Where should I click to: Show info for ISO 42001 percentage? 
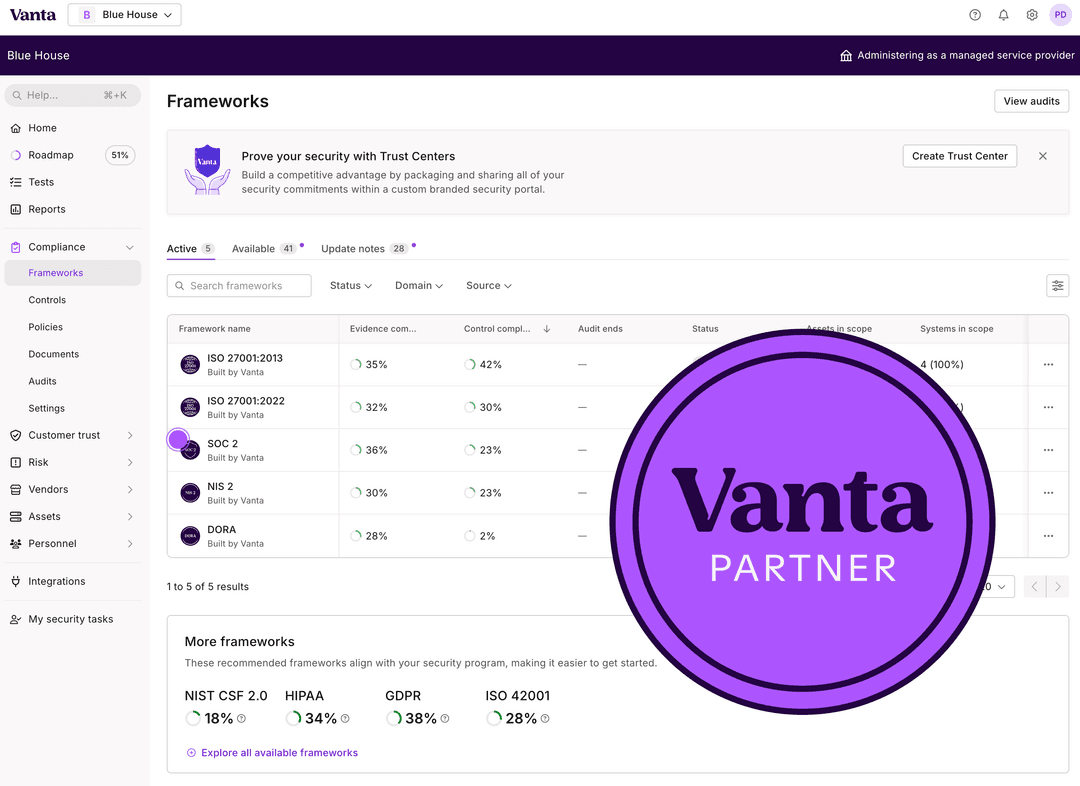(546, 718)
